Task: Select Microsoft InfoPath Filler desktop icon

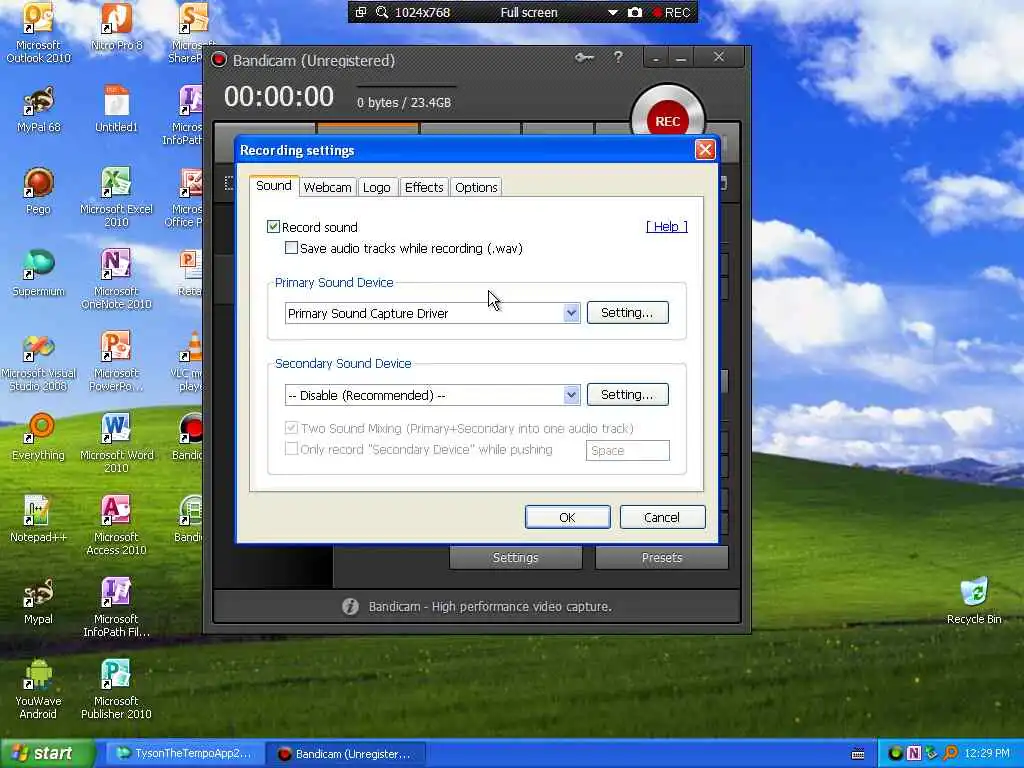Action: click(116, 608)
